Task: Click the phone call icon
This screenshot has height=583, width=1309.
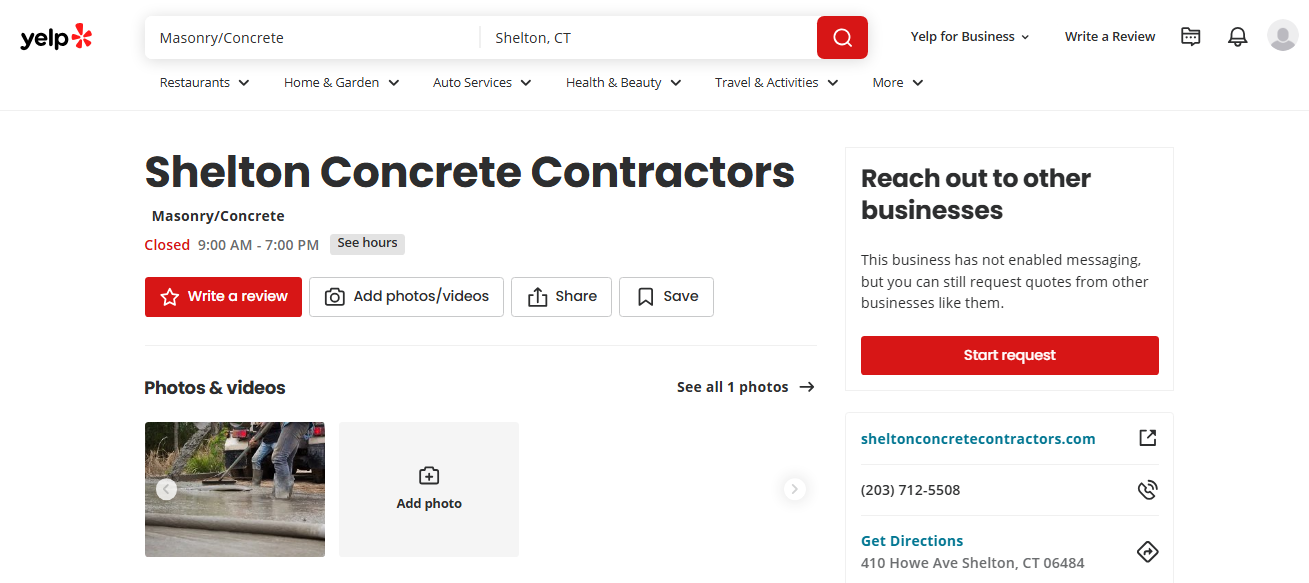Action: (1148, 490)
